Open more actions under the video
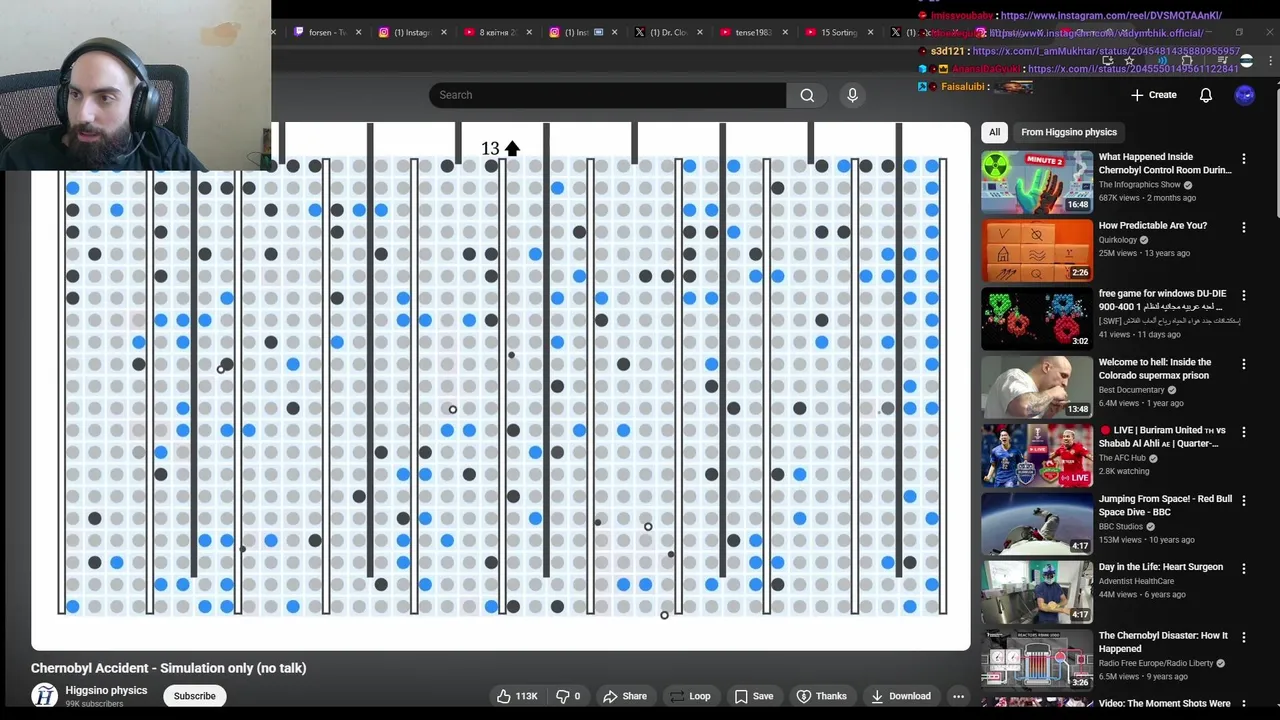Screen dimensions: 1280x720 [958, 696]
